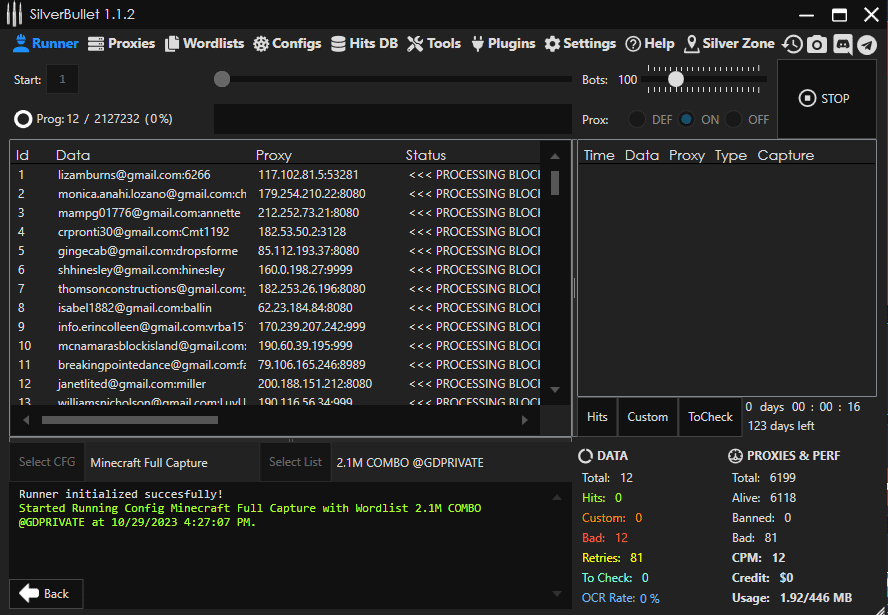Viewport: 888px width, 615px height.
Task: Select the ON proxy mode radio button
Action: (x=686, y=119)
